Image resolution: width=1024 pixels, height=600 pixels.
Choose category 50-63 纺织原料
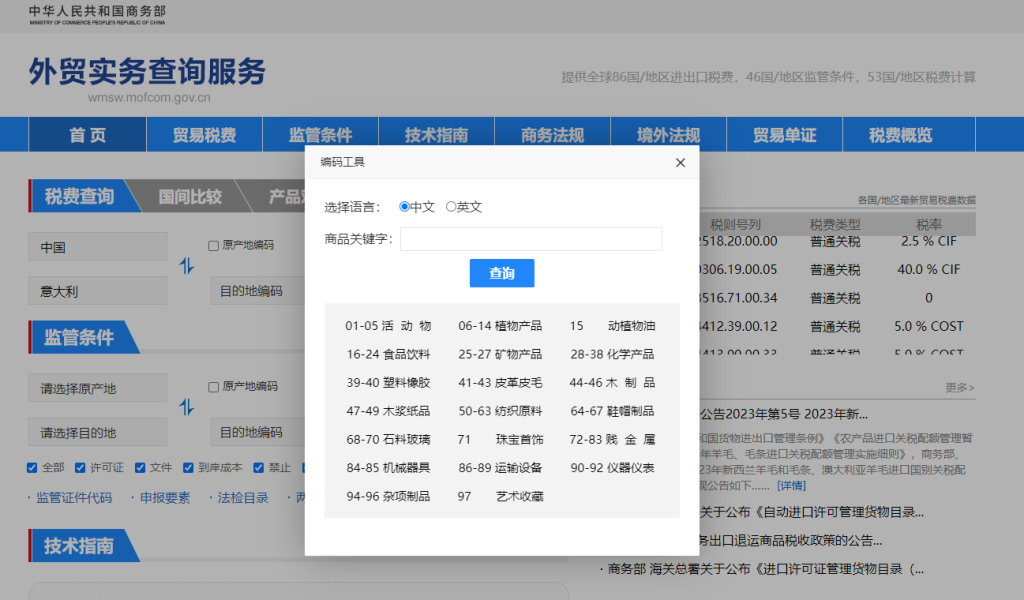(500, 411)
